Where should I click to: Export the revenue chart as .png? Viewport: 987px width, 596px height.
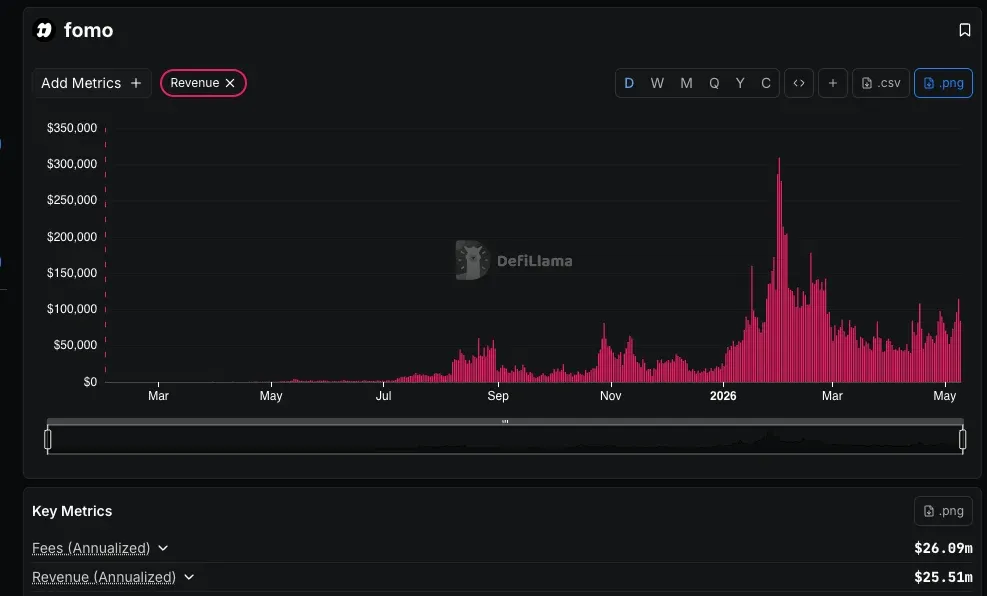943,83
